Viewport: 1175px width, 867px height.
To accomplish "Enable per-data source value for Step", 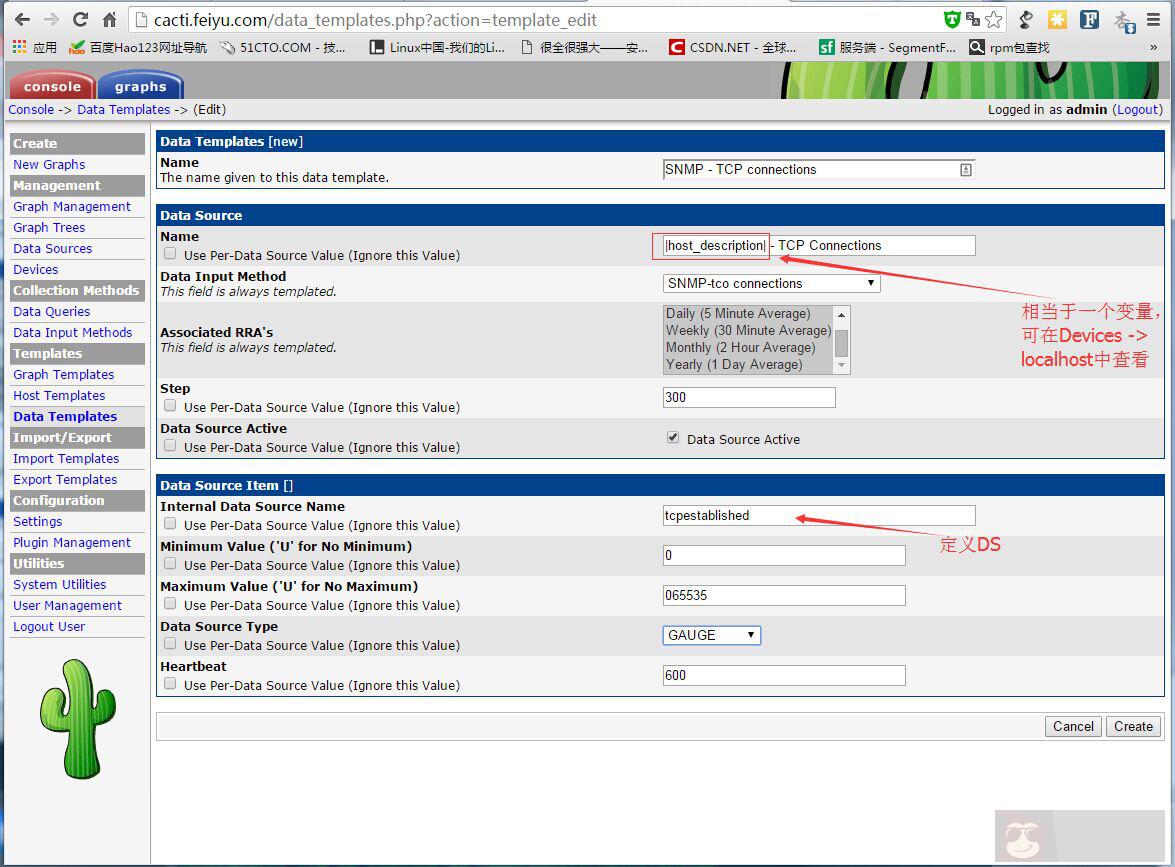I will click(170, 406).
